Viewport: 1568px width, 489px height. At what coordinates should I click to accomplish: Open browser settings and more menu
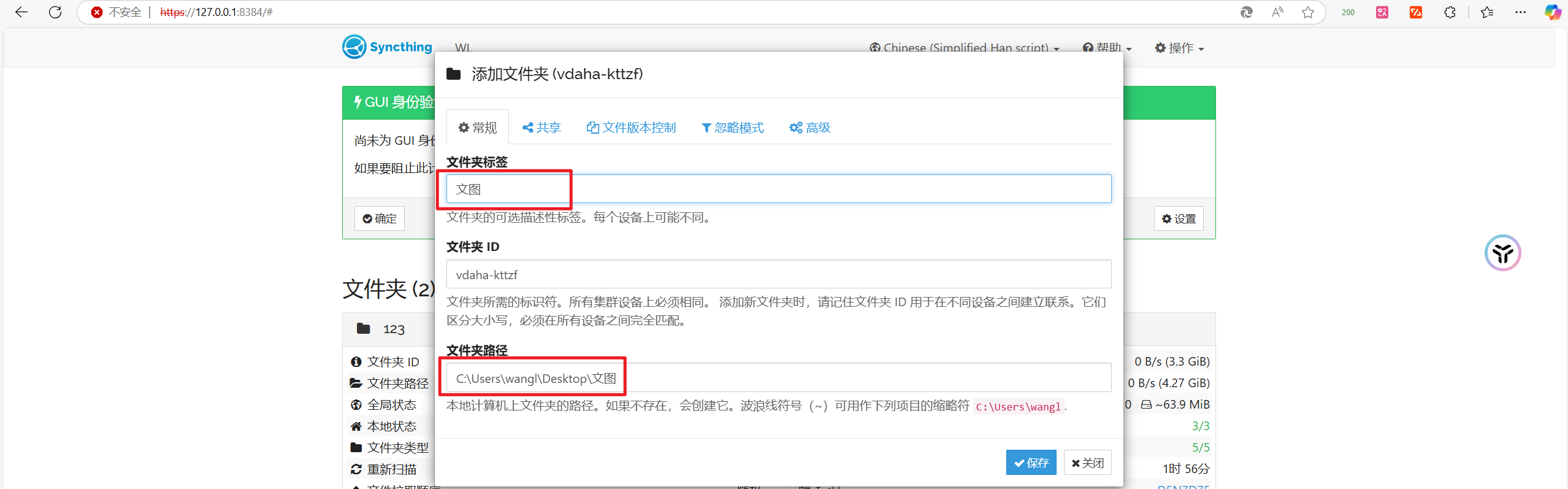click(1520, 12)
